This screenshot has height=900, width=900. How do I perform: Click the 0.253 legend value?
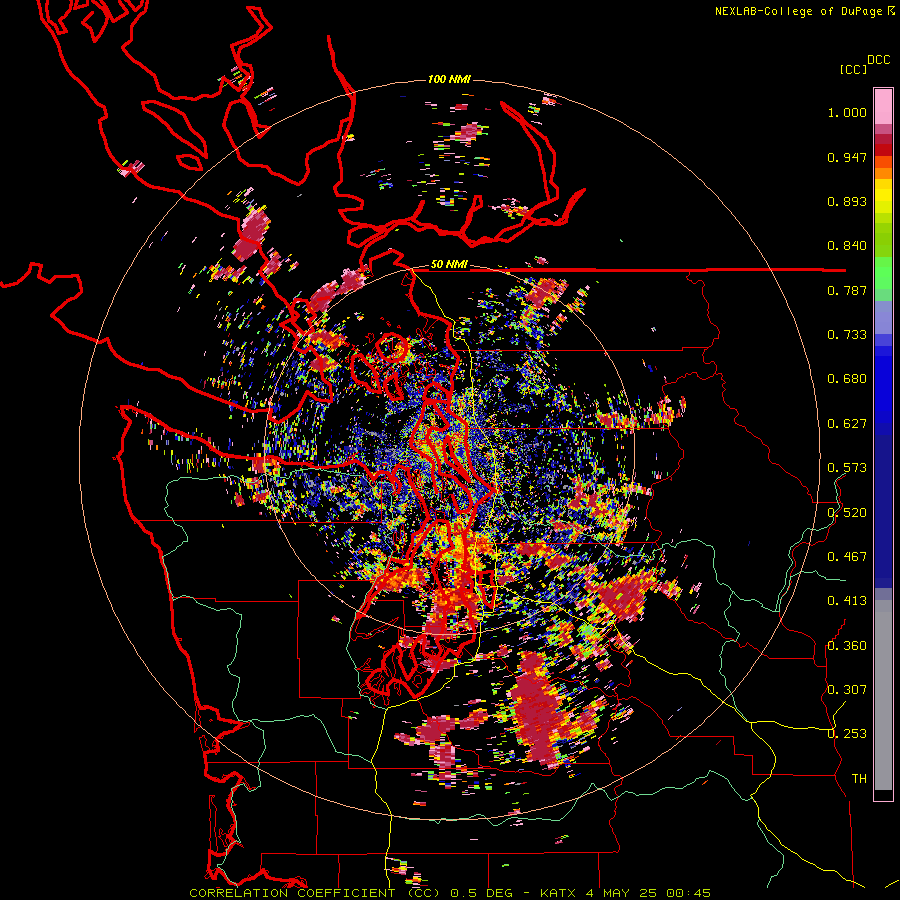click(847, 734)
